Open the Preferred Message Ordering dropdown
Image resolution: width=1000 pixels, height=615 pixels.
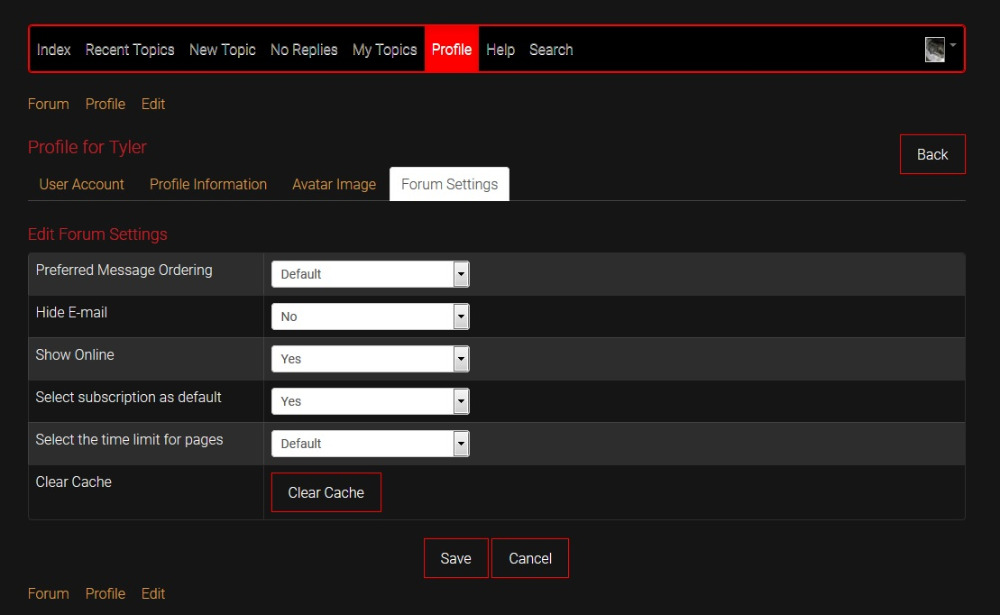click(370, 274)
